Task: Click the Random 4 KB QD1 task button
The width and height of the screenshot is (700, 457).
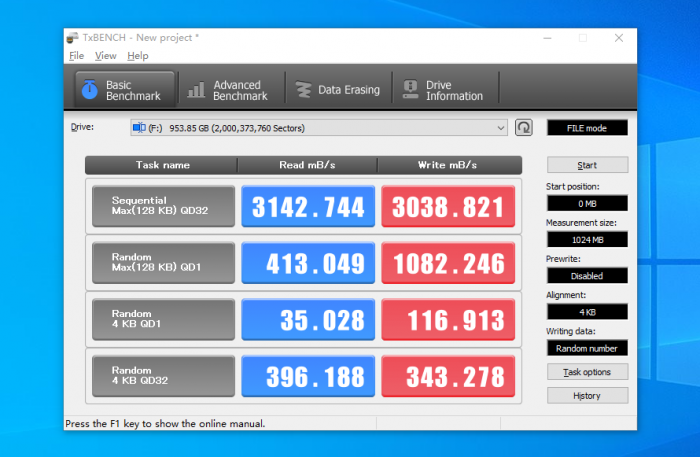Action: 163,319
